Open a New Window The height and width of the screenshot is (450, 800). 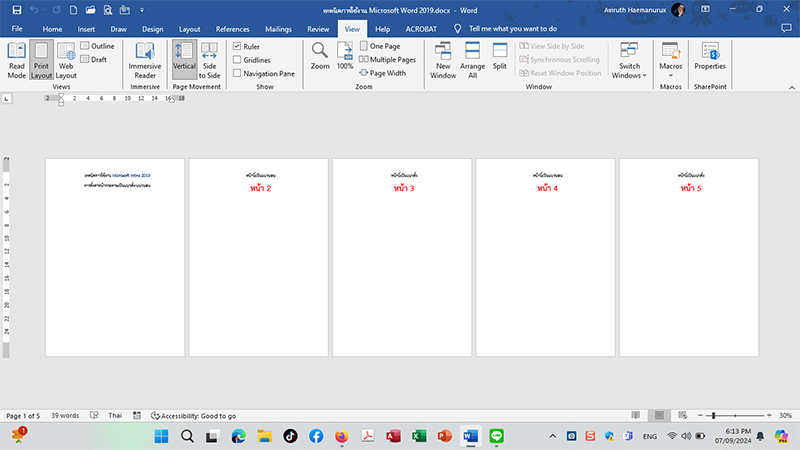click(443, 60)
